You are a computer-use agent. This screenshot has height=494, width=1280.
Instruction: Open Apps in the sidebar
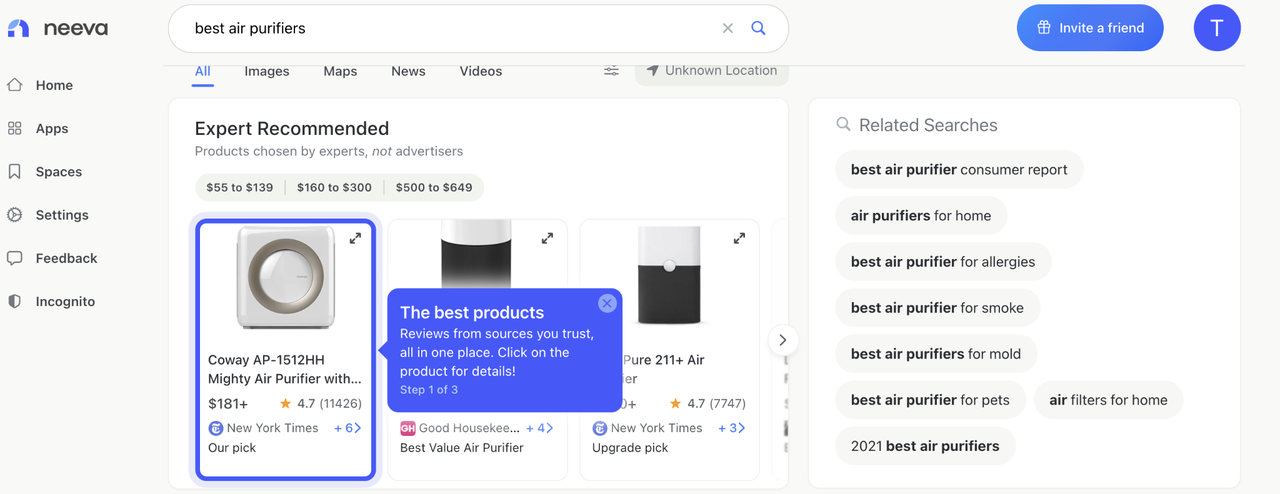38,128
